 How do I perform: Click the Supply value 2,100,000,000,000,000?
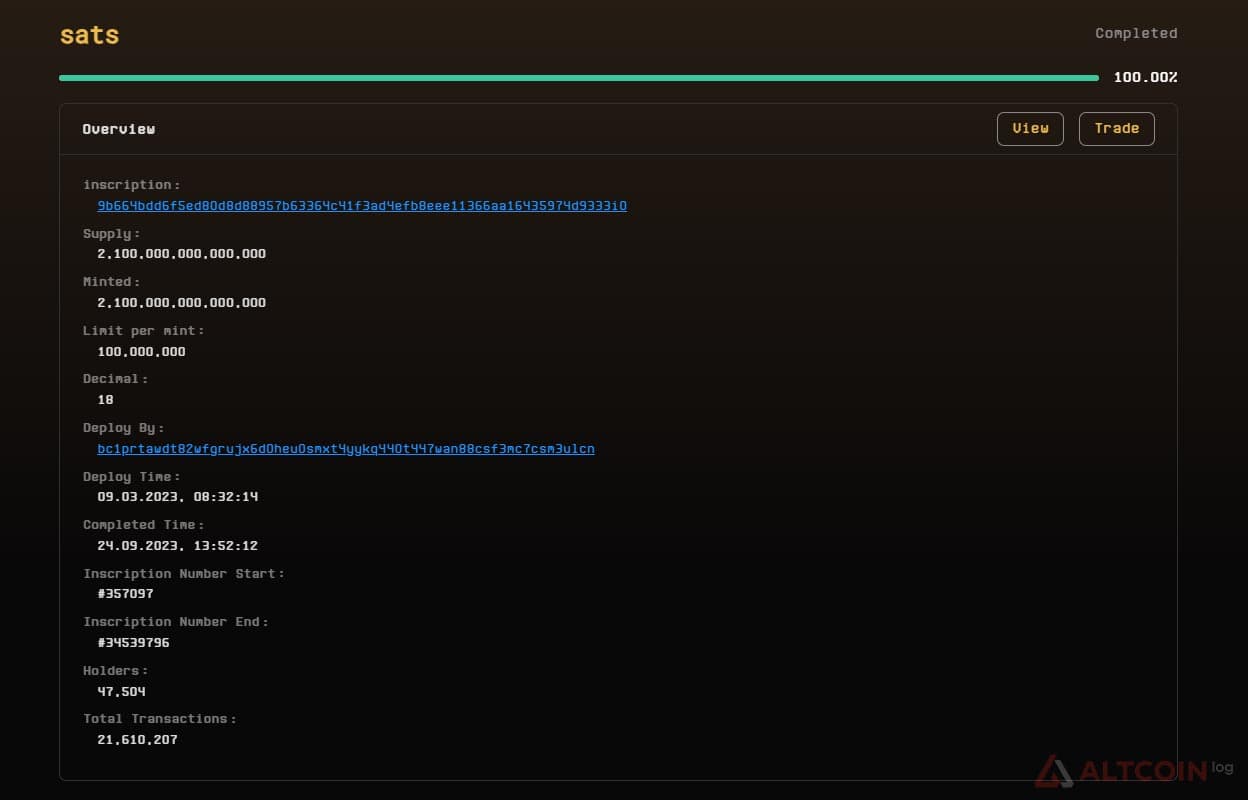click(182, 254)
